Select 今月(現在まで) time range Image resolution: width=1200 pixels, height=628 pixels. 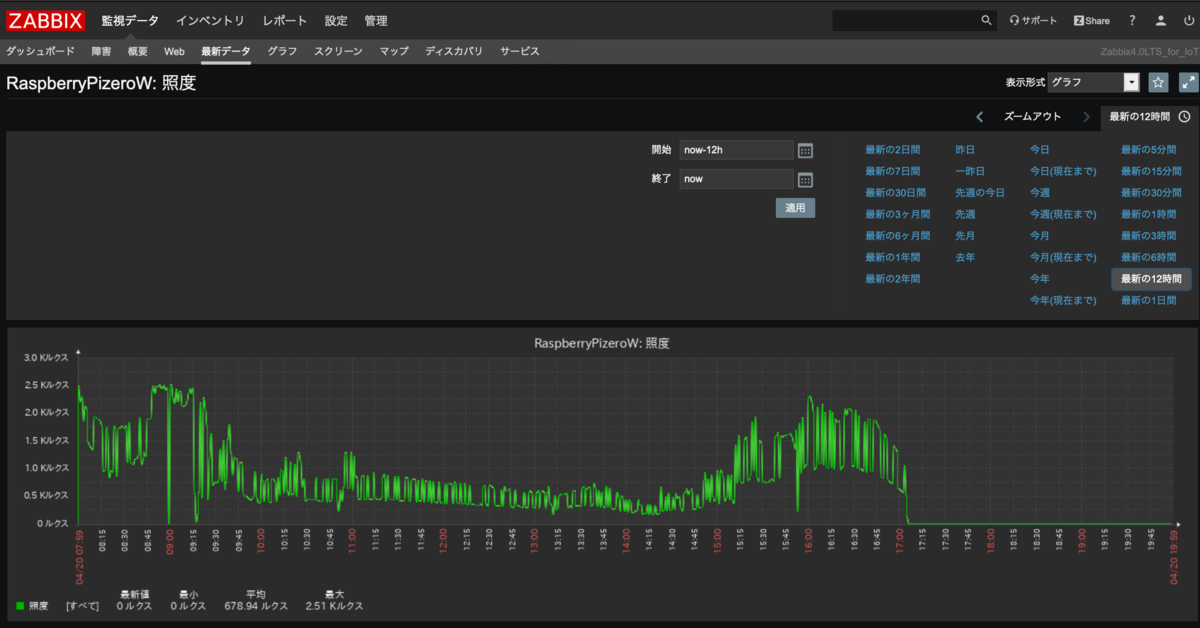(1063, 257)
